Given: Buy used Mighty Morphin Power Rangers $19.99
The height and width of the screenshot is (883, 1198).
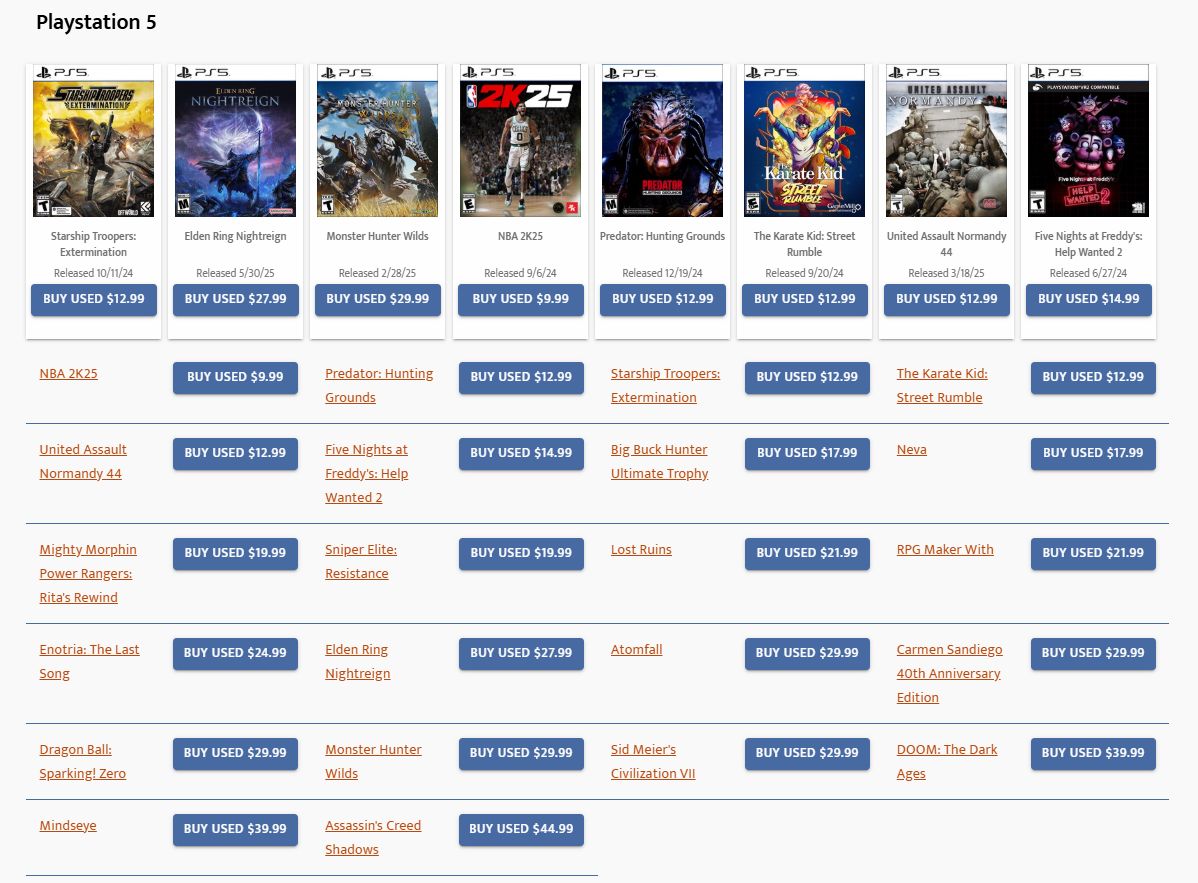Looking at the screenshot, I should pyautogui.click(x=235, y=553).
